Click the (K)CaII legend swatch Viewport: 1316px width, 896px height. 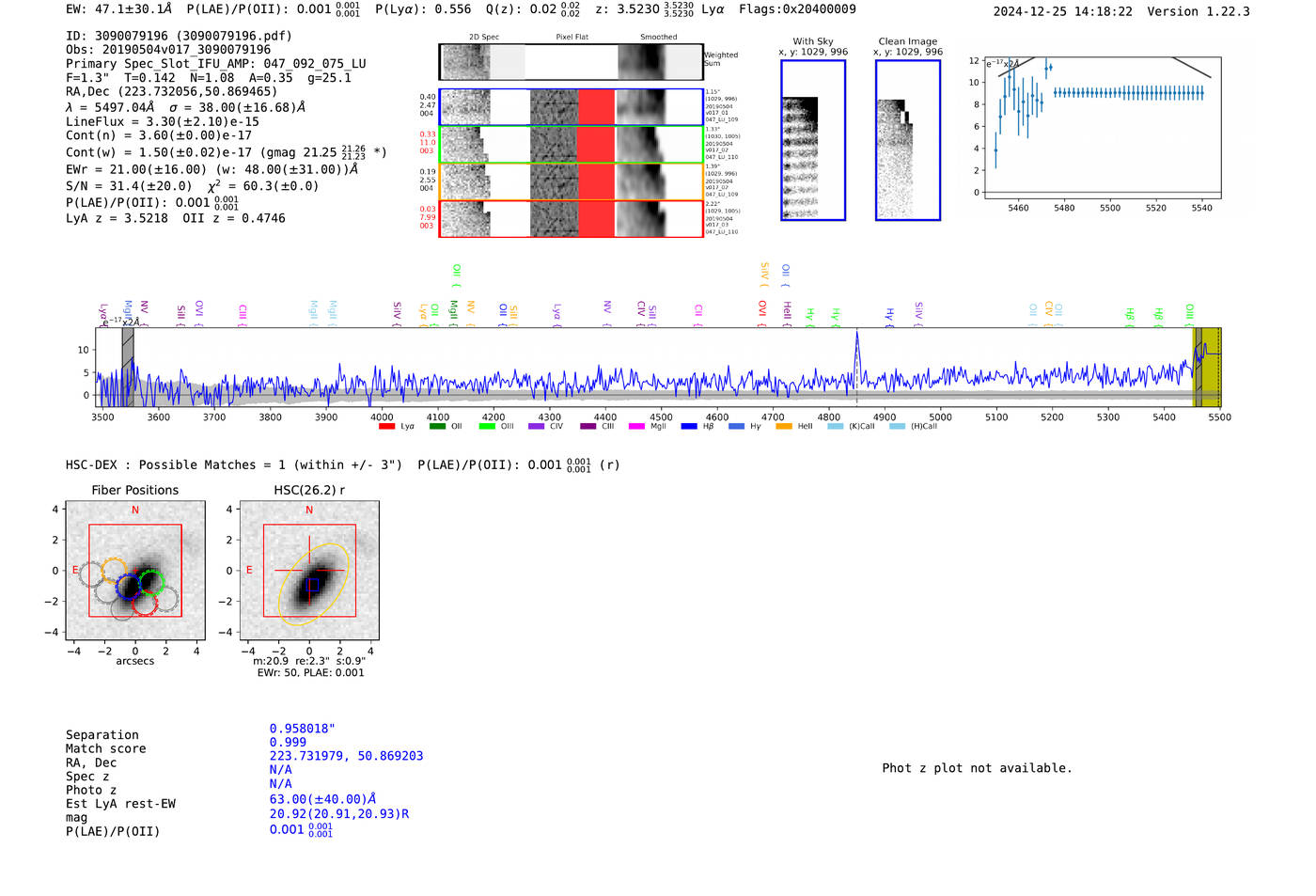point(835,427)
